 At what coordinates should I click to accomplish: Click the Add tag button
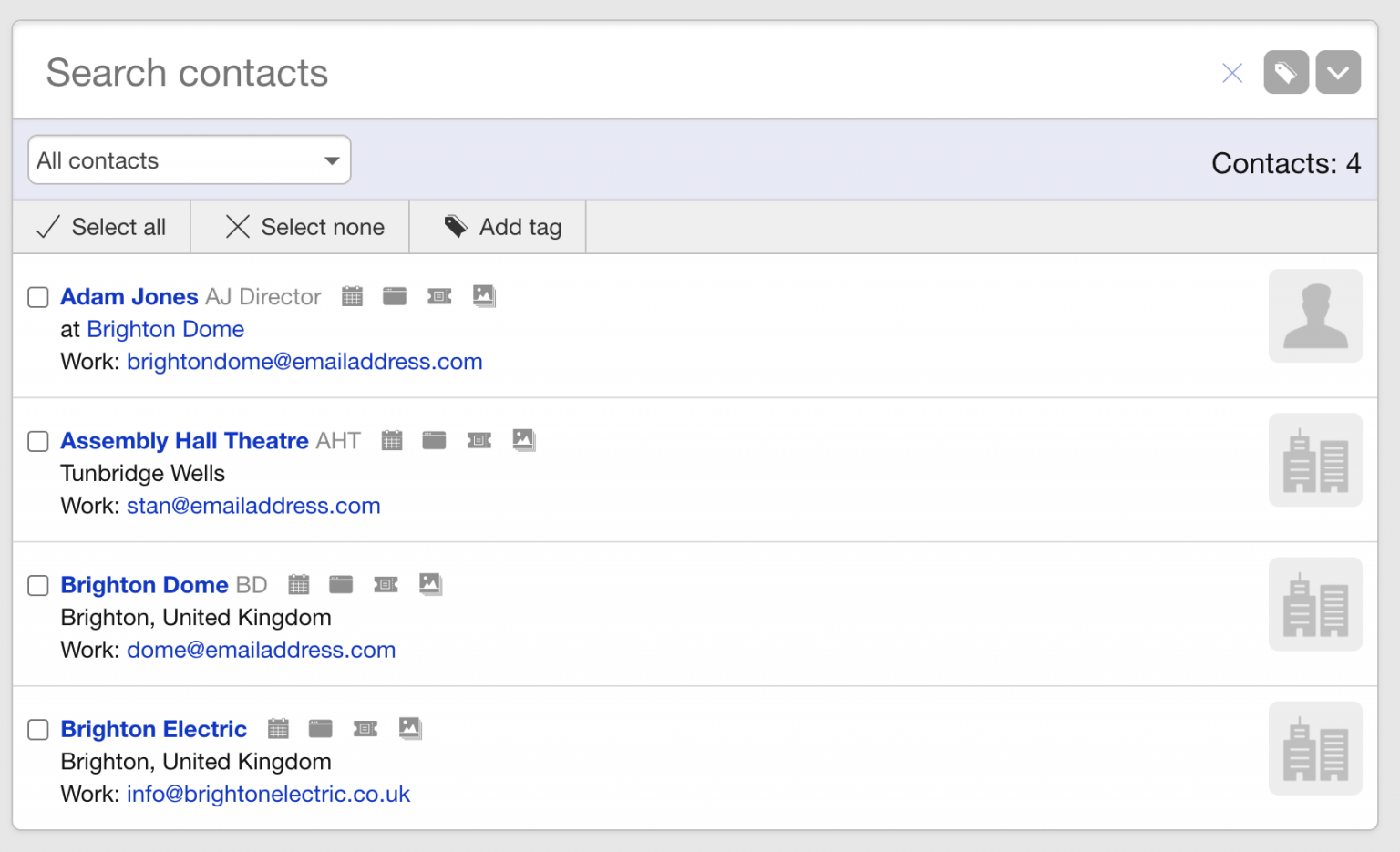click(x=498, y=227)
